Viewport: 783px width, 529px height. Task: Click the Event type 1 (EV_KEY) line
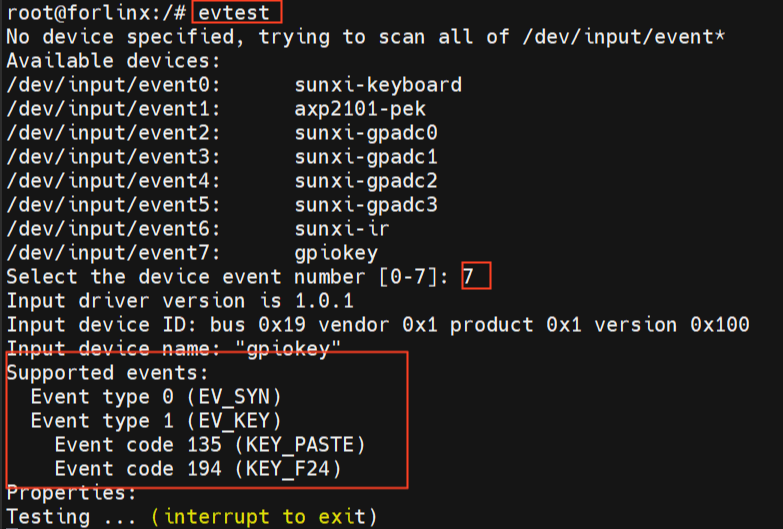[x=156, y=420]
